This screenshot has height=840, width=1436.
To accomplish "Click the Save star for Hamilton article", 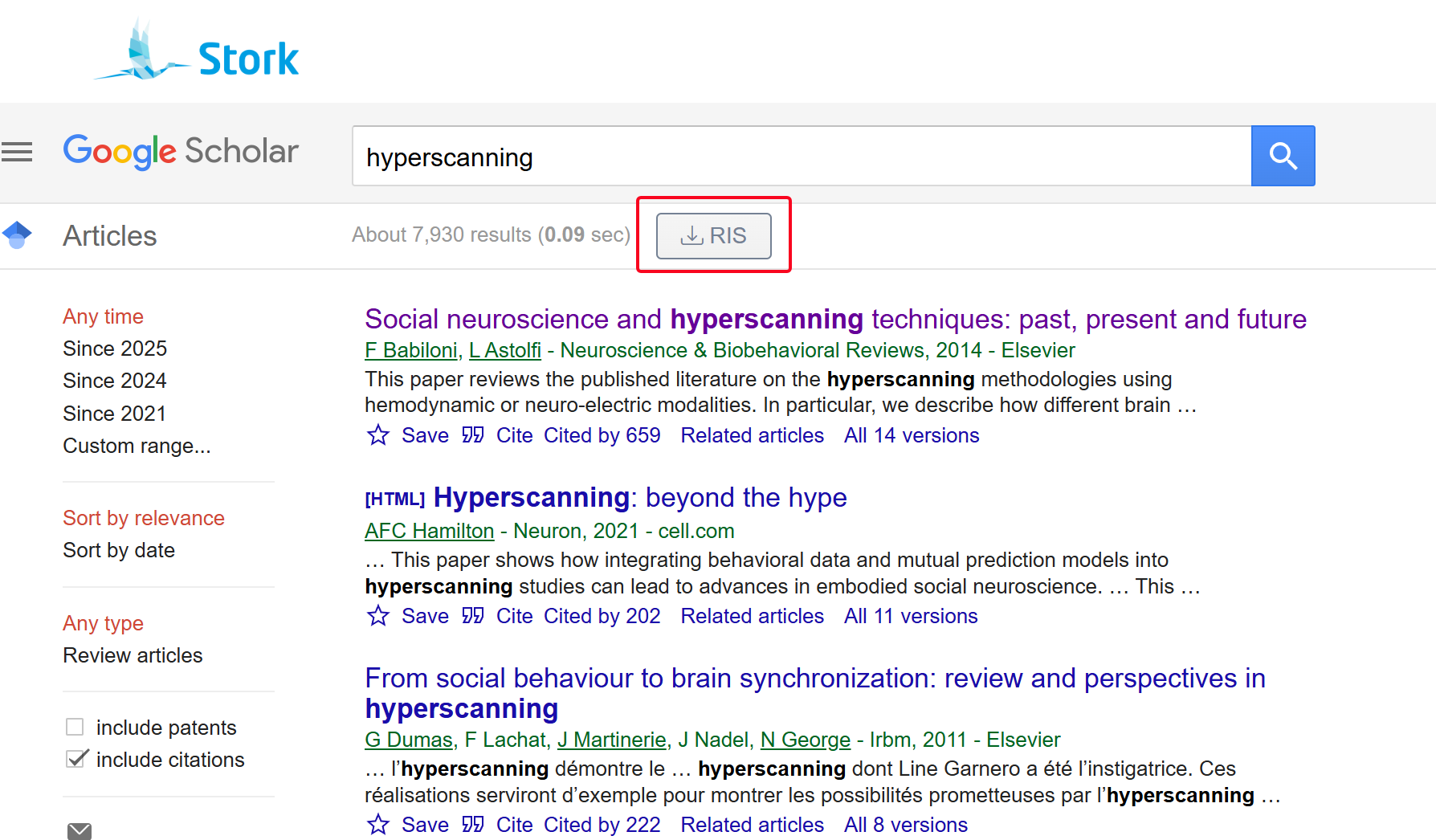I will pyautogui.click(x=378, y=616).
